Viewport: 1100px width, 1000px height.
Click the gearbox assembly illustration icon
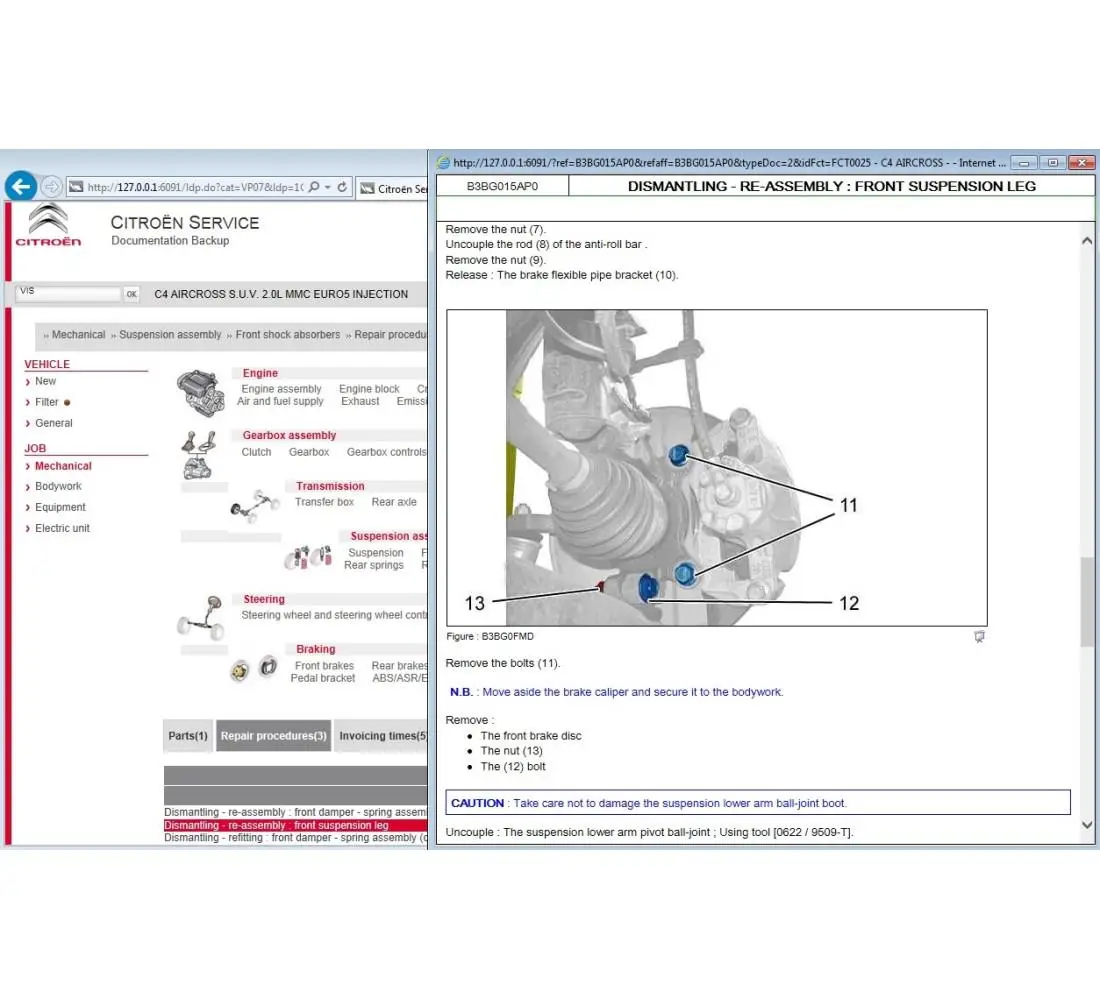click(199, 455)
